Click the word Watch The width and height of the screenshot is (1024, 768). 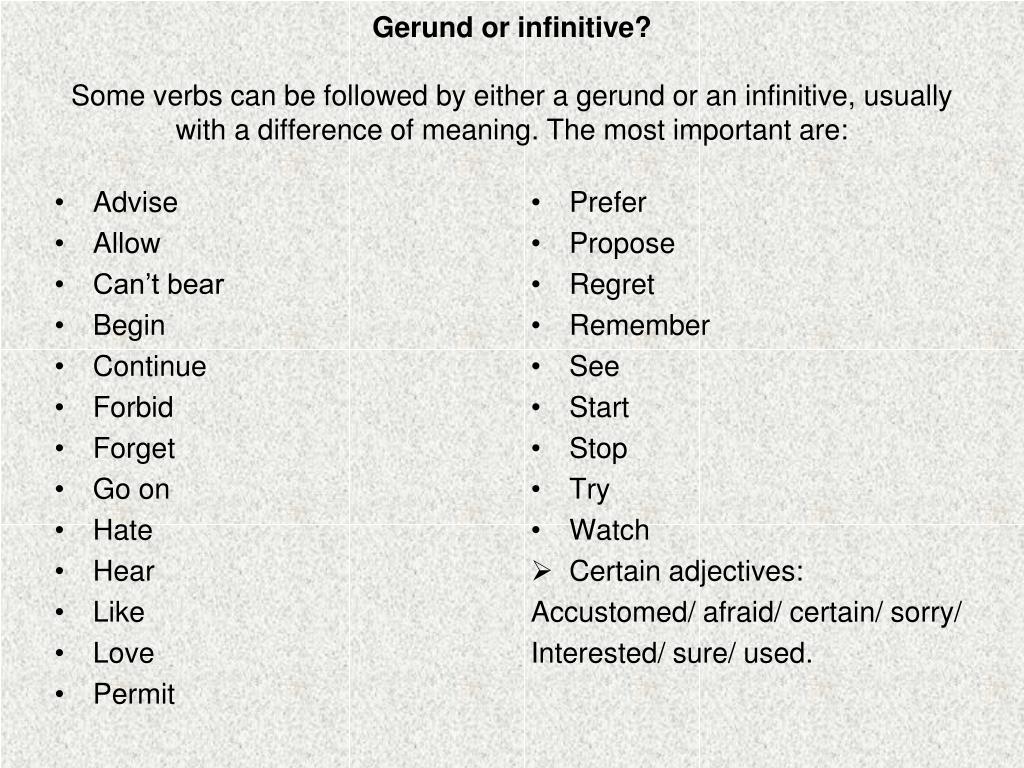click(x=609, y=530)
